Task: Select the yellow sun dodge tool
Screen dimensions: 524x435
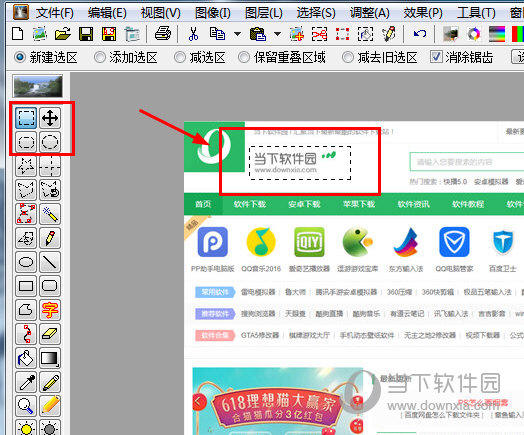Action: (26, 427)
